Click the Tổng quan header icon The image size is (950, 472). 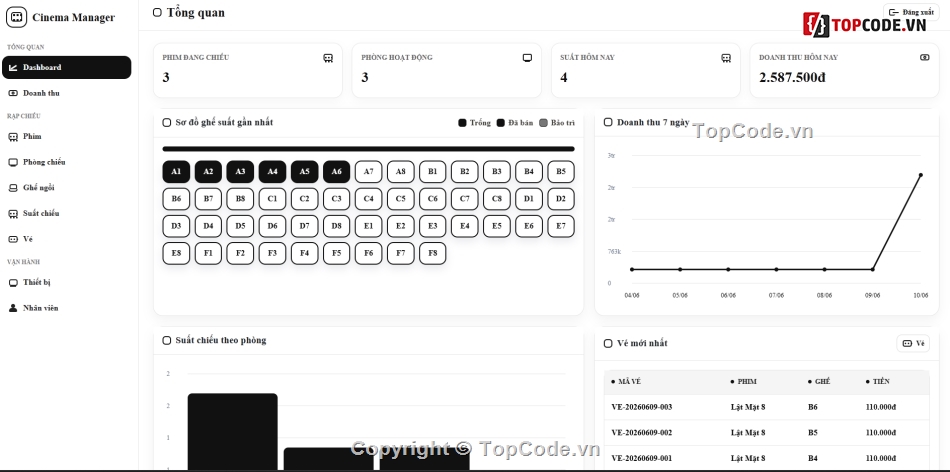click(x=158, y=12)
